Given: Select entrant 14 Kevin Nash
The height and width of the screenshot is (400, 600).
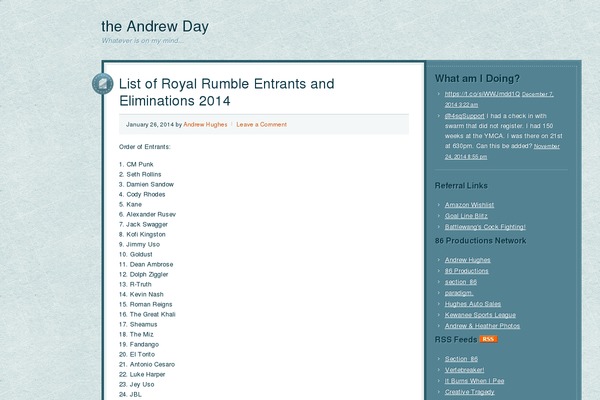Looking at the screenshot, I should pyautogui.click(x=141, y=294).
